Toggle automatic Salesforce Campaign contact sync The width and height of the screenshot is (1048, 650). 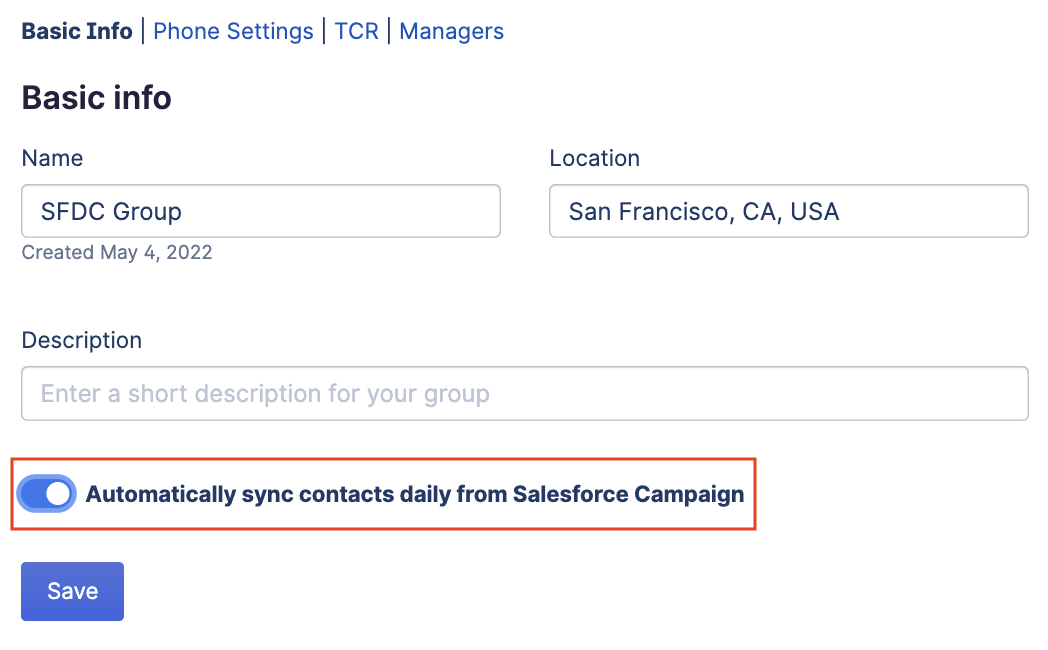46,494
